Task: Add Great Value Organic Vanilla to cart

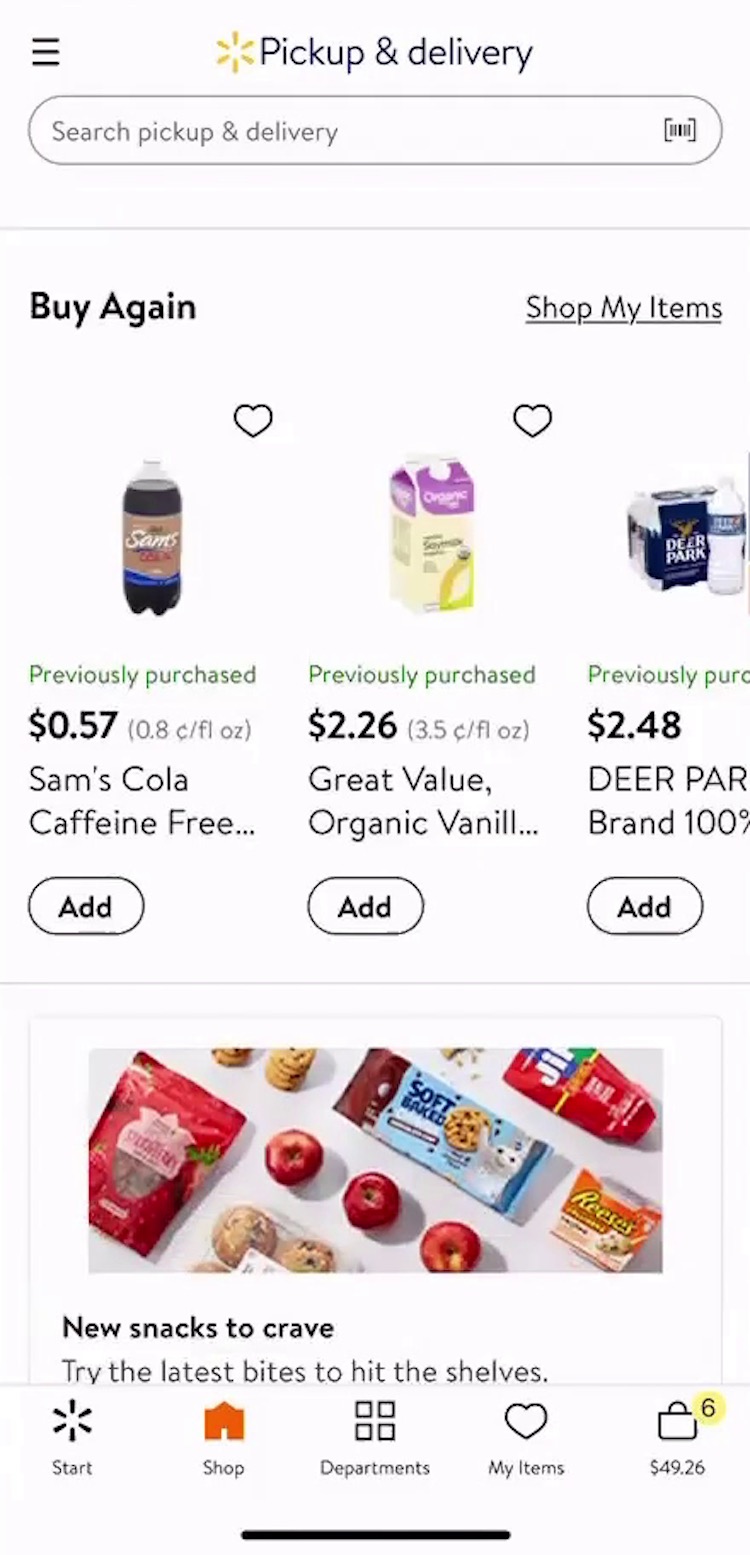Action: tap(365, 906)
